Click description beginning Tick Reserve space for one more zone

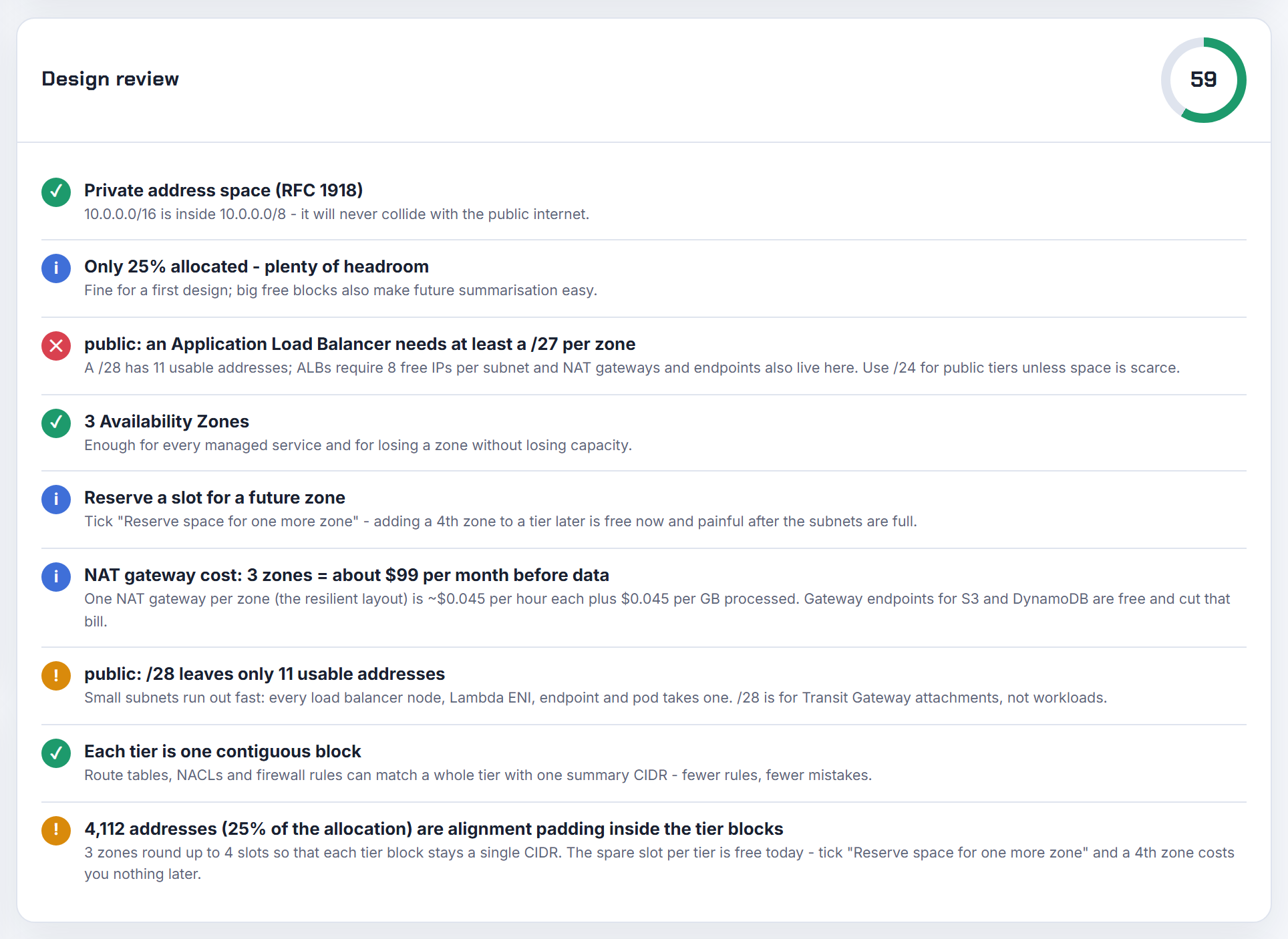[x=500, y=522]
